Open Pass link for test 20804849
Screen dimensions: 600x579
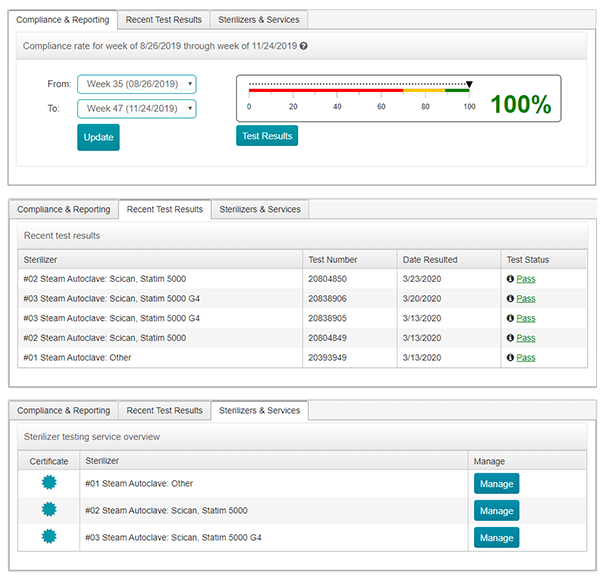(525, 338)
